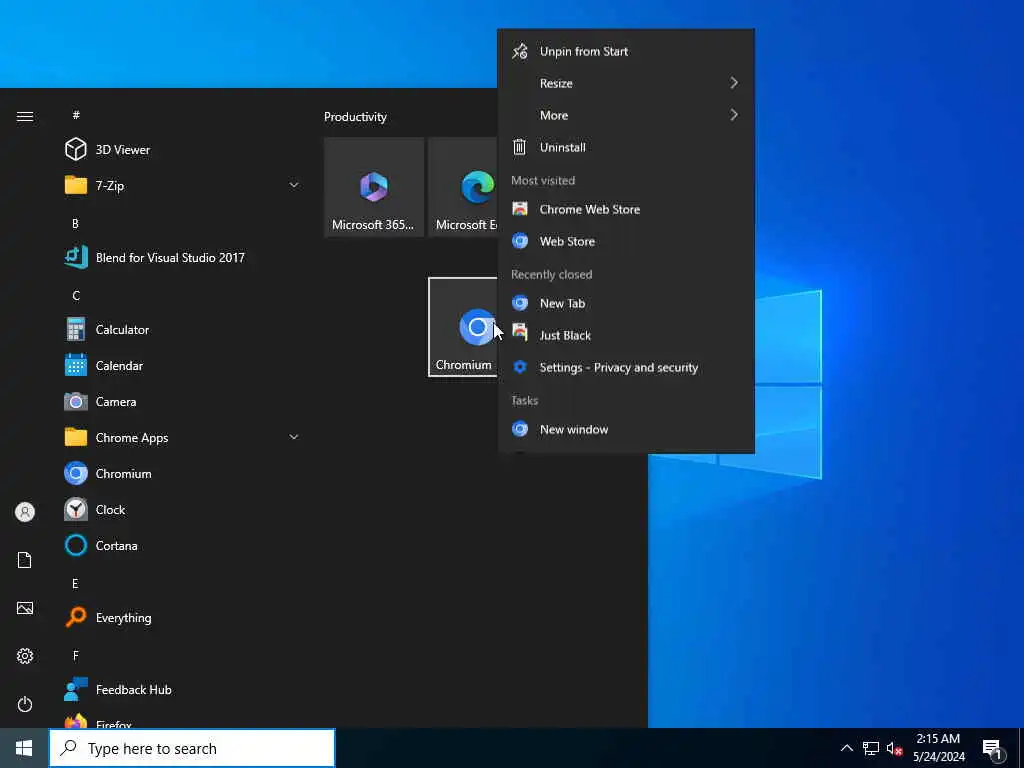Open Settings gear in Start sidebar
The height and width of the screenshot is (768, 1024).
(x=25, y=656)
